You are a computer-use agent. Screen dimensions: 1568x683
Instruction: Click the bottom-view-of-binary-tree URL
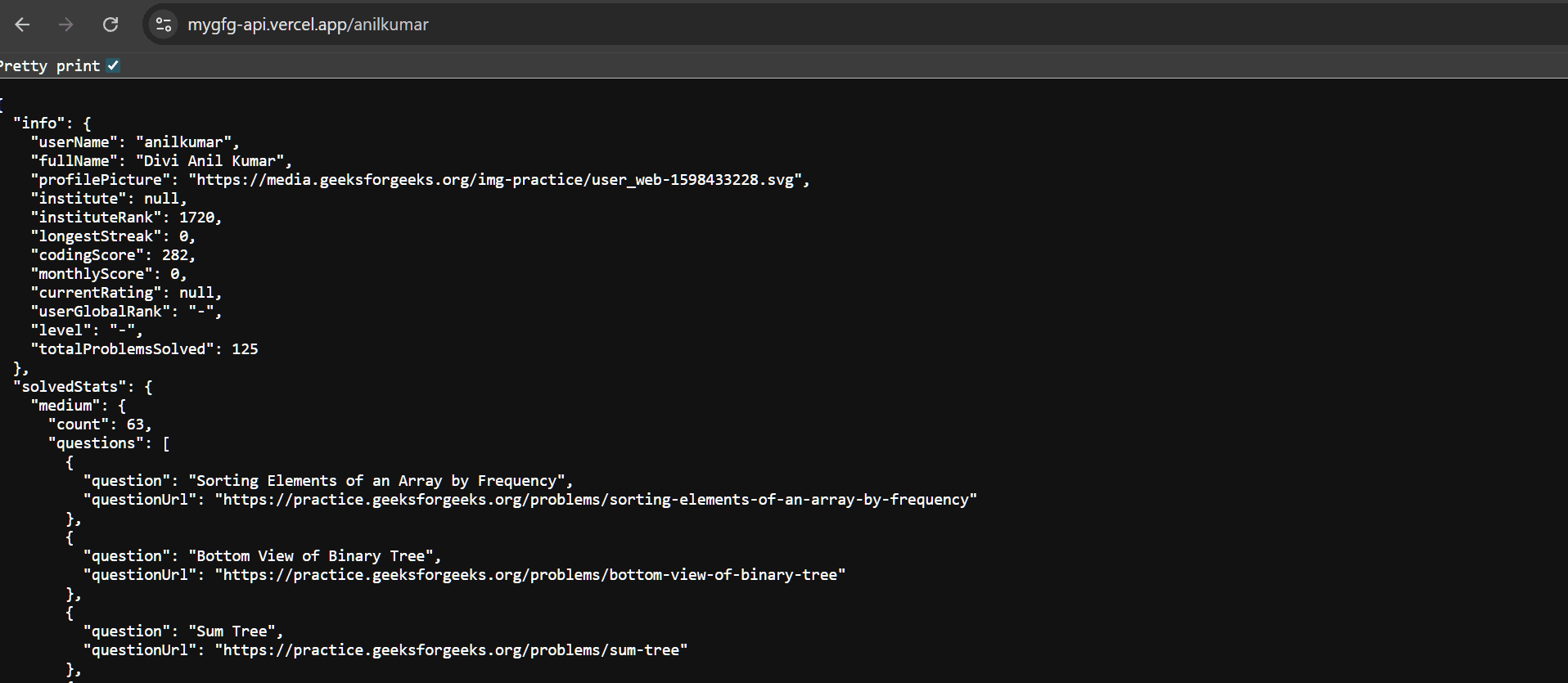[x=530, y=575]
